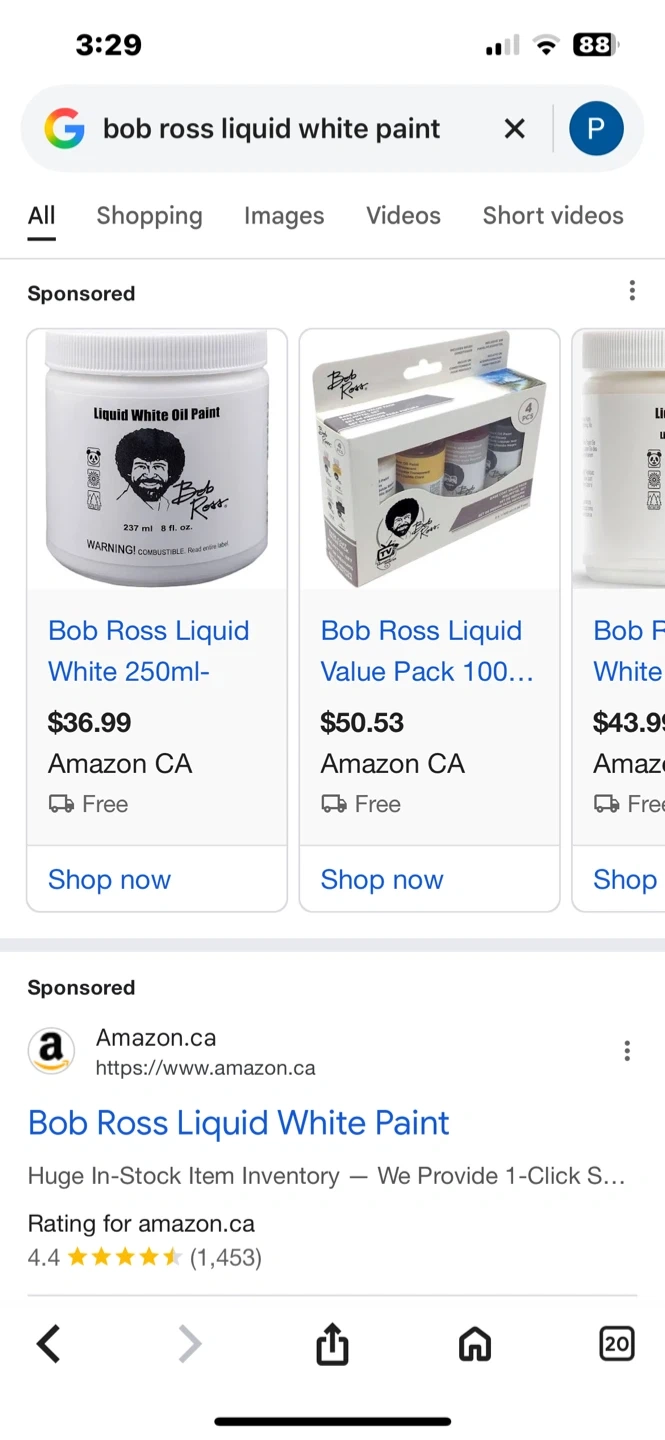Open the Amazon.ca ad three-dot options
Viewport: 665px width, 1440px height.
click(x=627, y=1051)
